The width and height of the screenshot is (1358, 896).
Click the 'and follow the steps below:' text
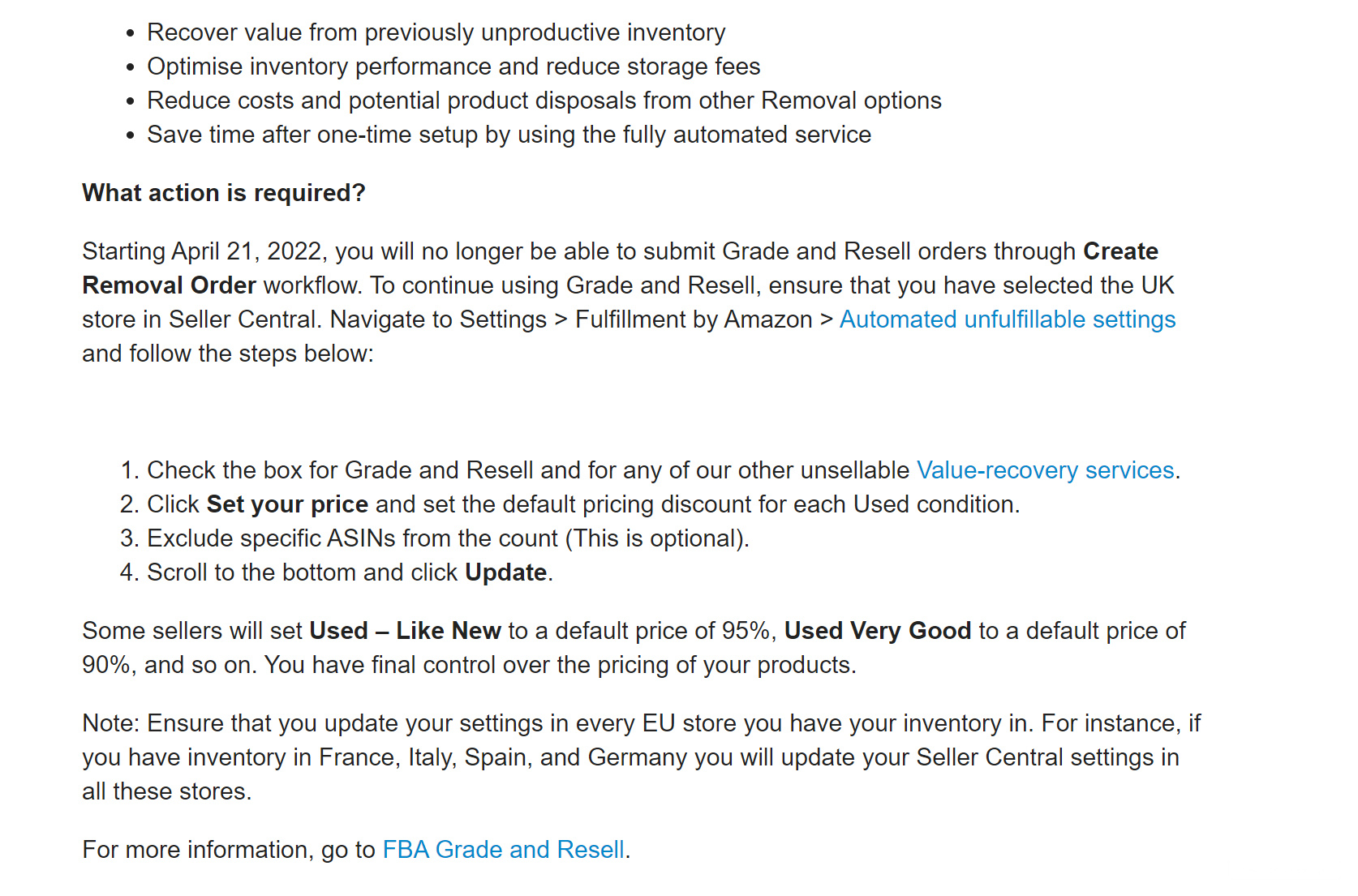pyautogui.click(x=228, y=354)
